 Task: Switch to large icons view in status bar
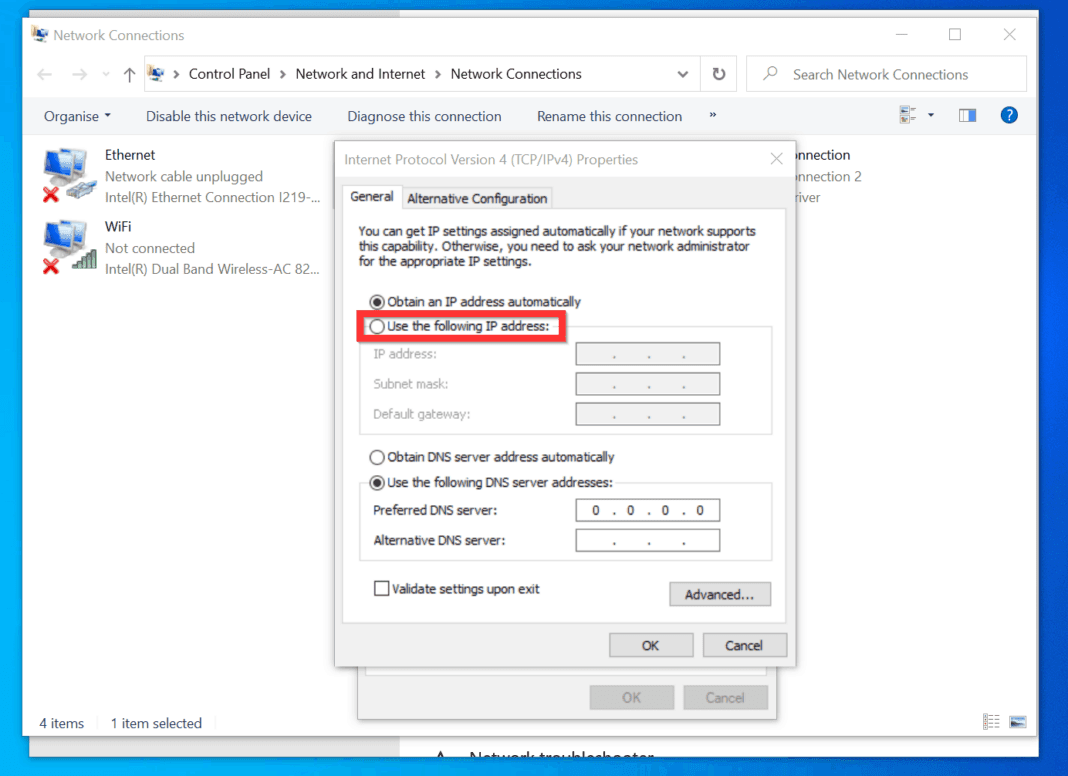1018,721
